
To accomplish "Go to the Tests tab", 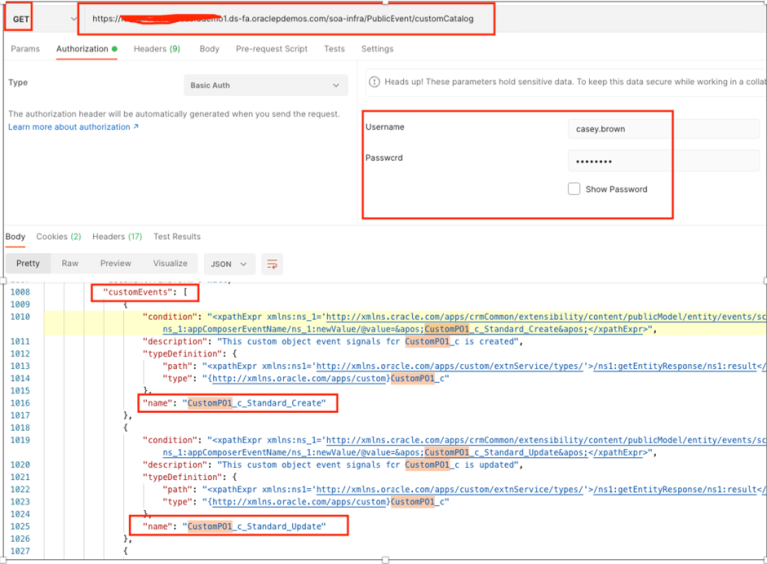I will tap(334, 49).
